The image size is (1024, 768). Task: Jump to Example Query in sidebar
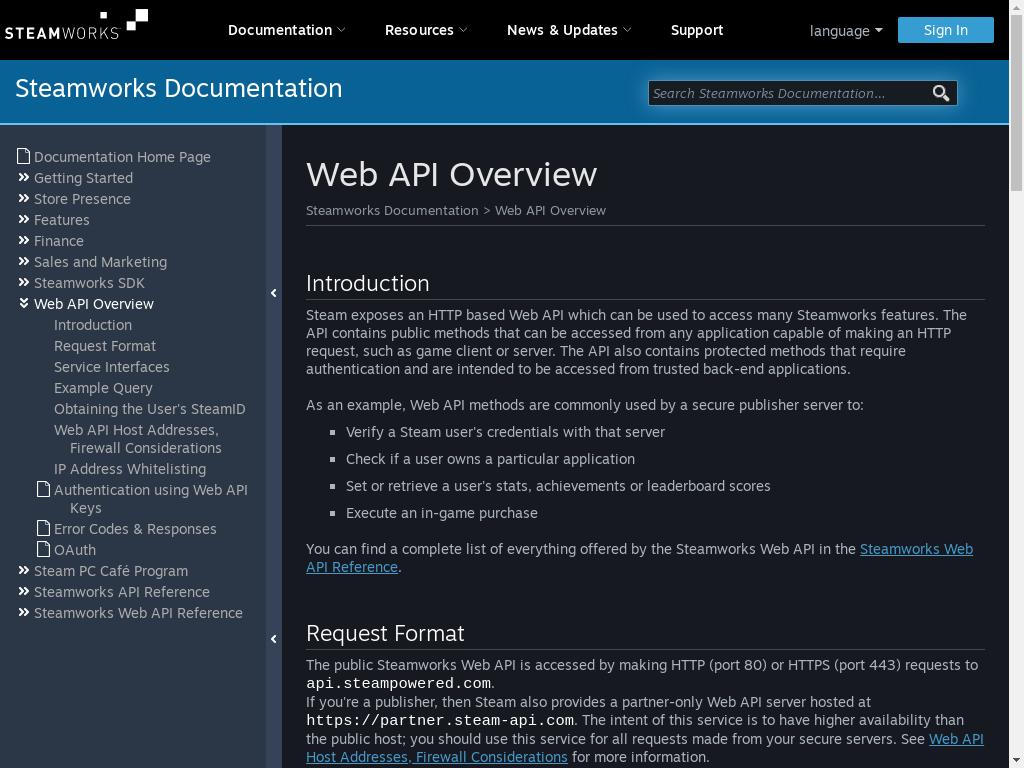(103, 388)
